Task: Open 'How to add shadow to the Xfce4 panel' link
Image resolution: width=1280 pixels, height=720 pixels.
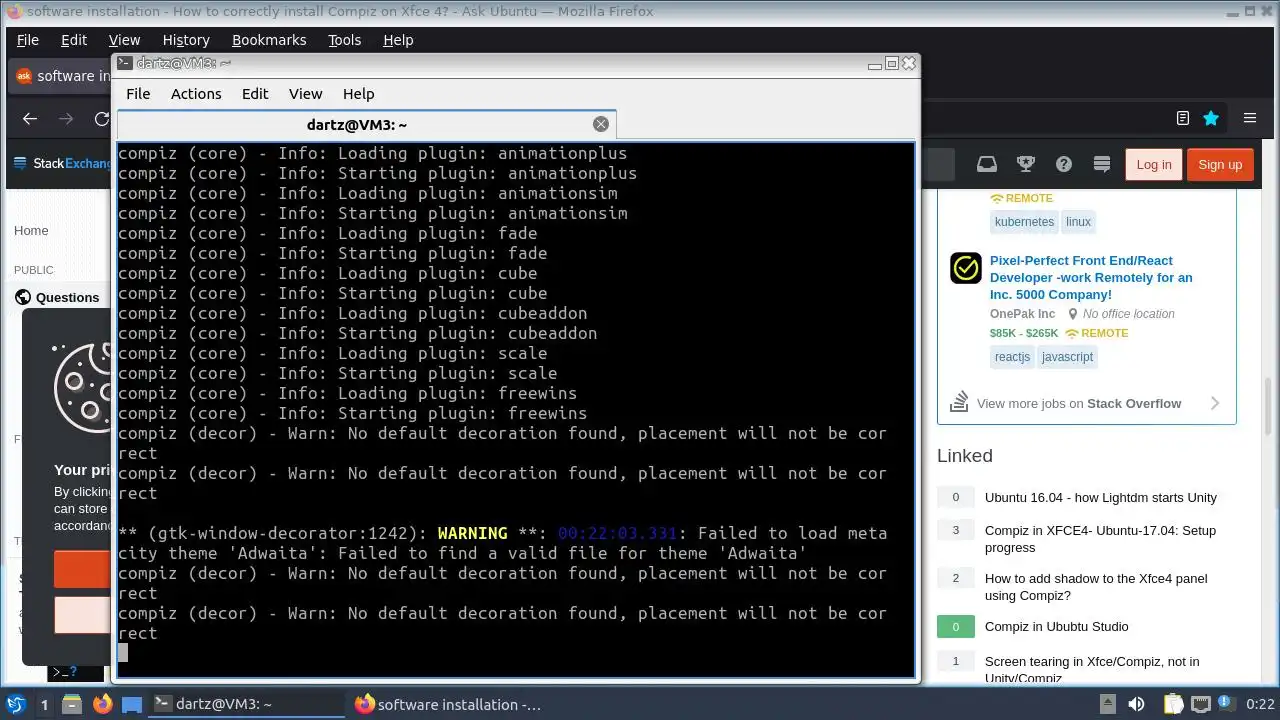Action: [1096, 587]
